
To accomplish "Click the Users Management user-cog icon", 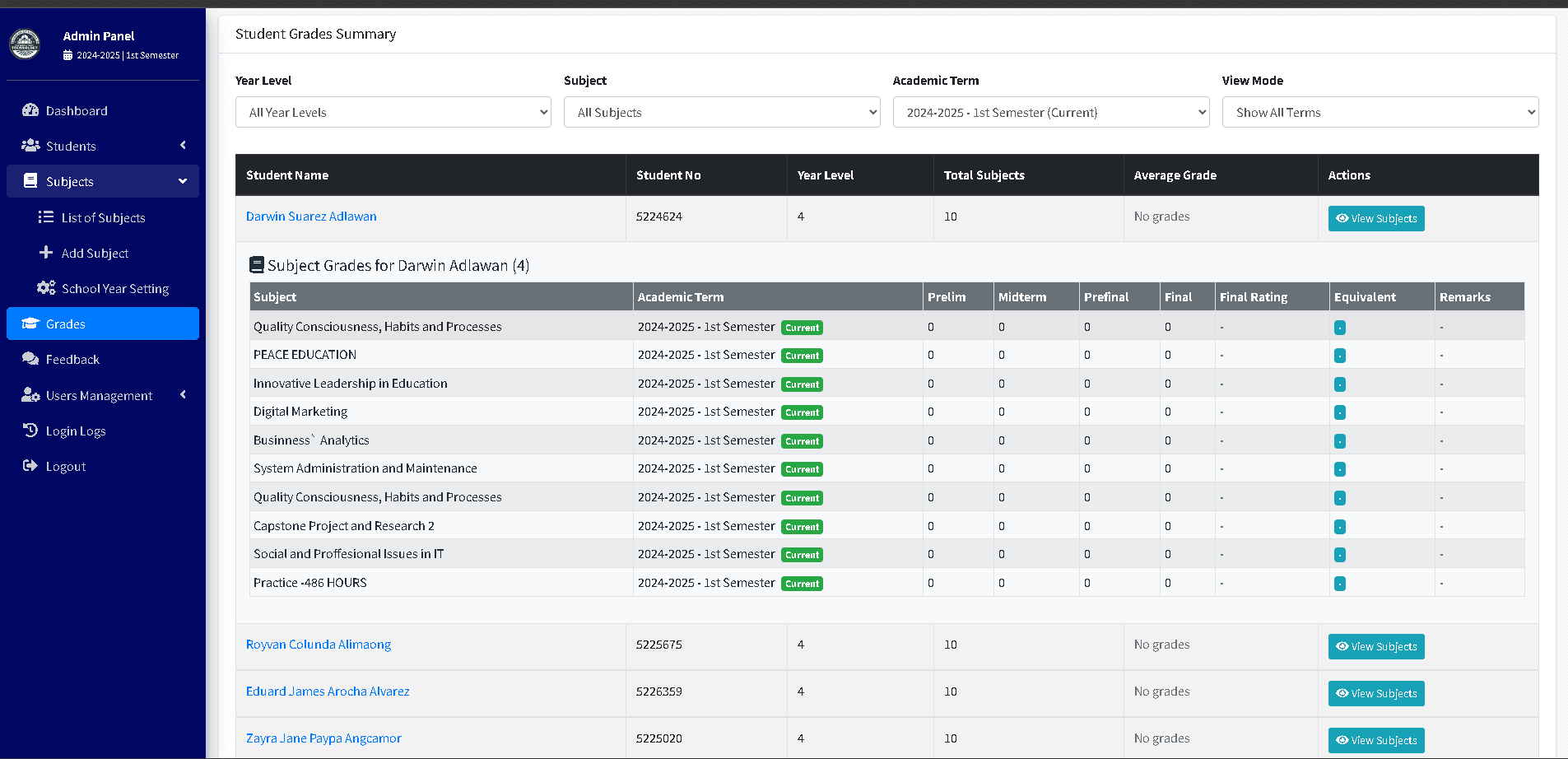I will click(x=30, y=395).
